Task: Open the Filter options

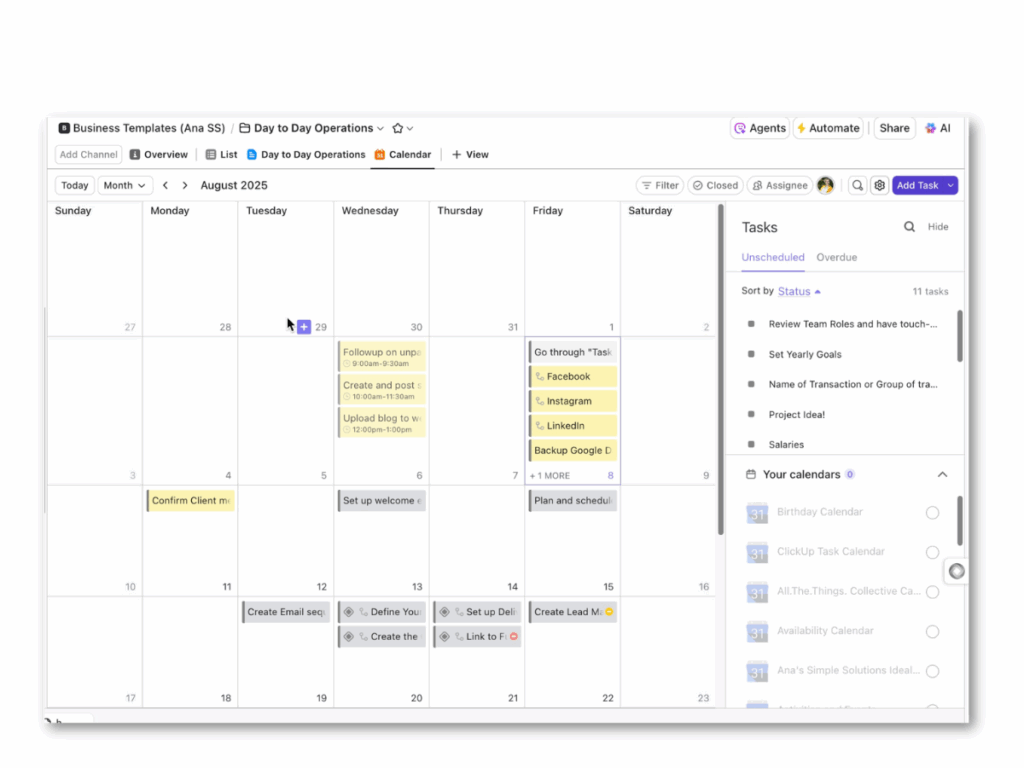Action: 660,185
